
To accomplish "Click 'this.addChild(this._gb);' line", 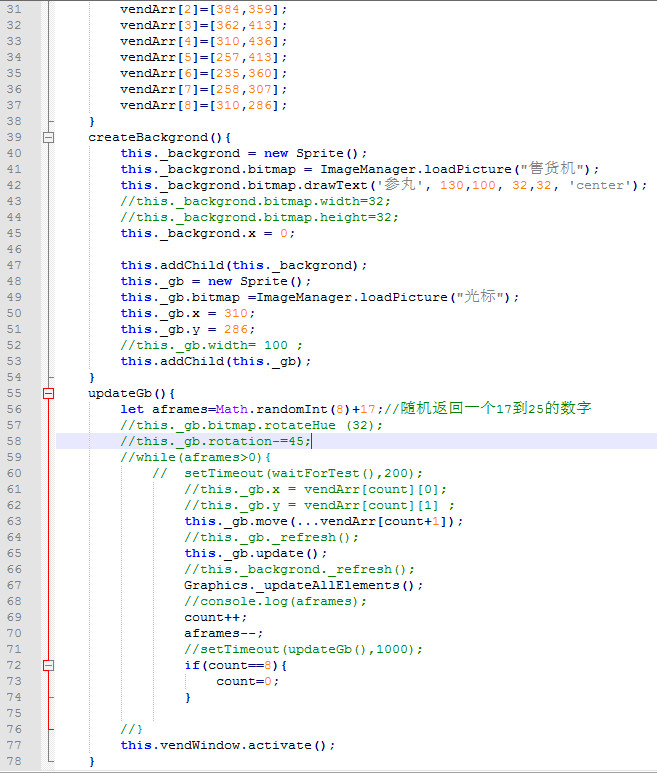I will (216, 361).
